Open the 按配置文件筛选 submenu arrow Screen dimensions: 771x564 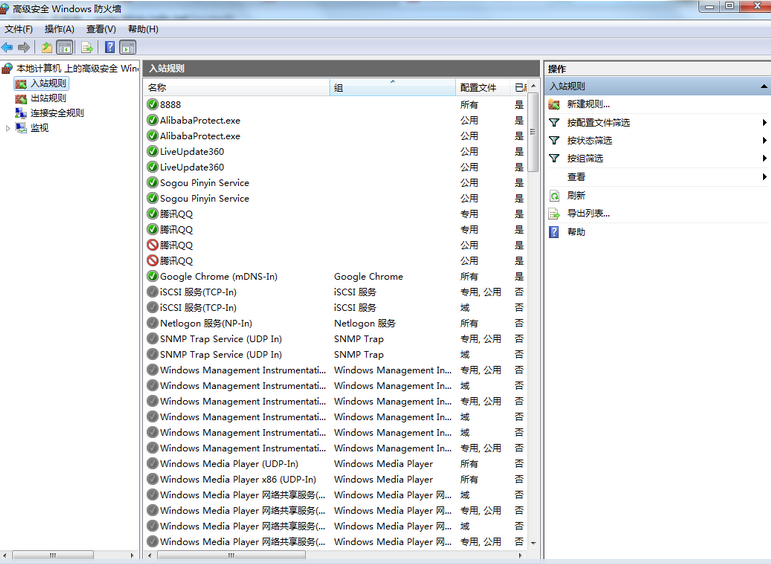click(764, 122)
